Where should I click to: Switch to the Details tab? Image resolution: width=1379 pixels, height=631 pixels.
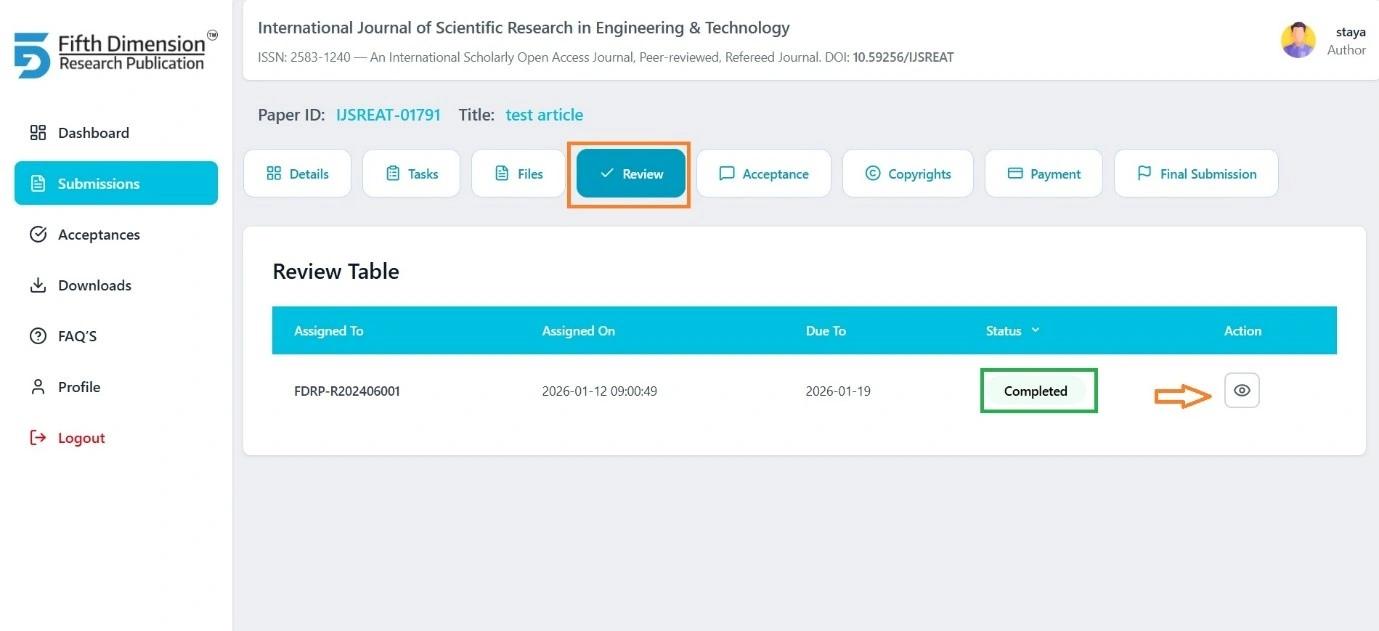(x=298, y=173)
